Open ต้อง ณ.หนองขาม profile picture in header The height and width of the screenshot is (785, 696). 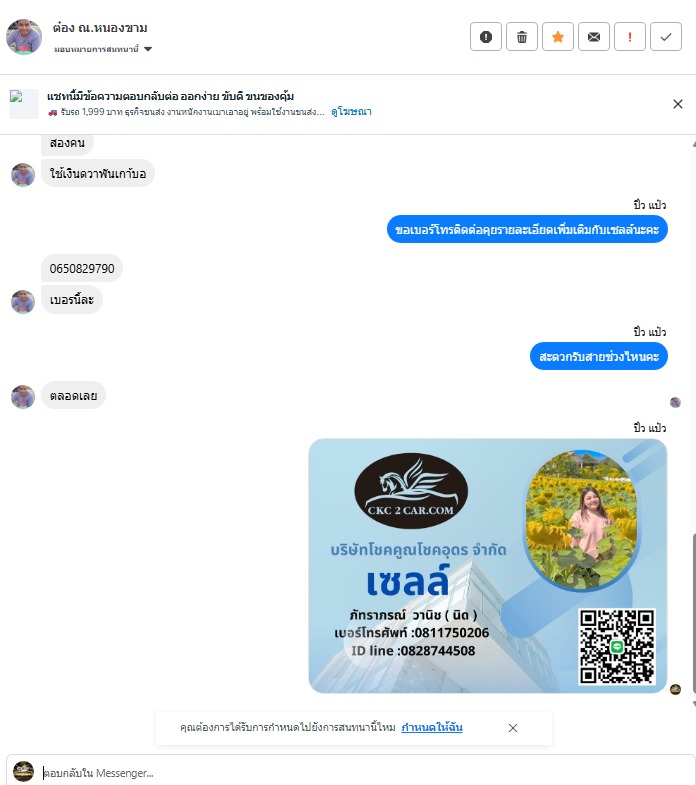coord(24,37)
